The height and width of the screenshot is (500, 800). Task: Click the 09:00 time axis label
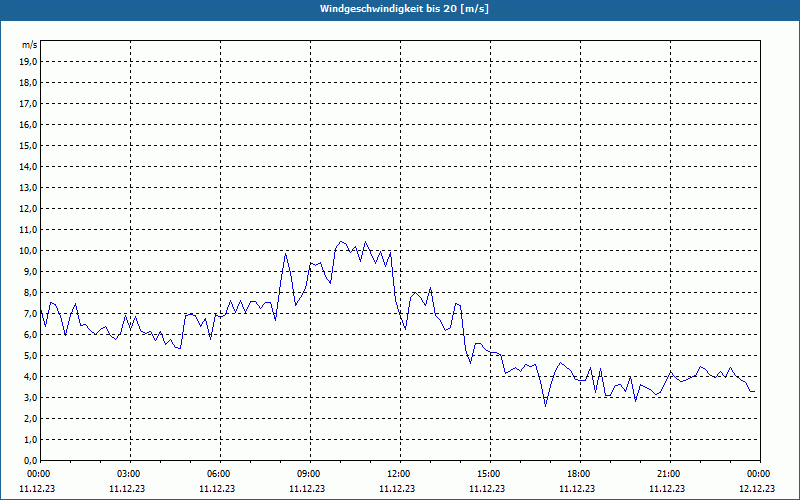[x=310, y=474]
